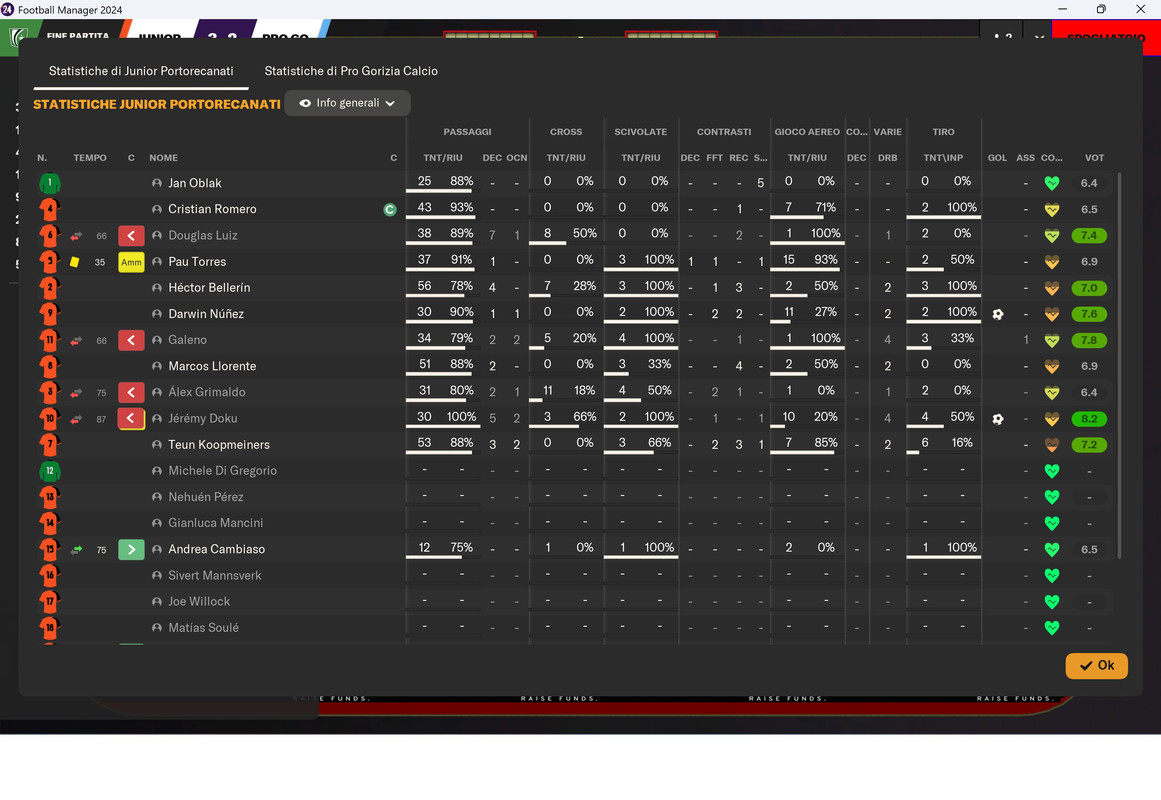Click Pau Torres's 93% aerial success value
Viewport: 1161px width, 800px height.
(826, 260)
